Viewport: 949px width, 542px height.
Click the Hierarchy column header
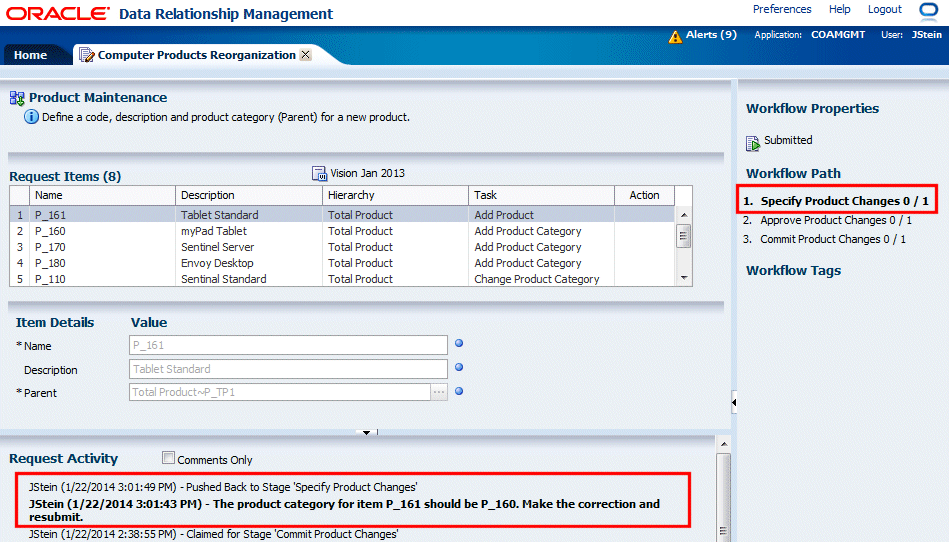(x=395, y=195)
